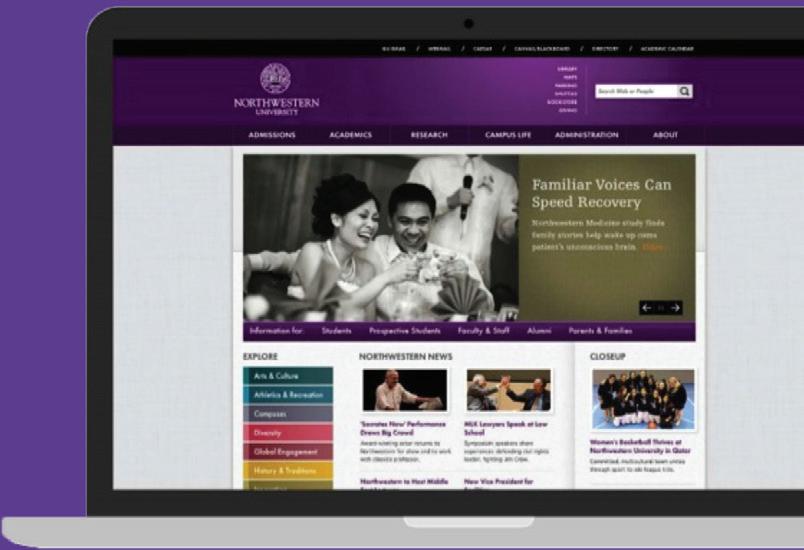Open the Academics menu
The width and height of the screenshot is (804, 550).
[351, 135]
